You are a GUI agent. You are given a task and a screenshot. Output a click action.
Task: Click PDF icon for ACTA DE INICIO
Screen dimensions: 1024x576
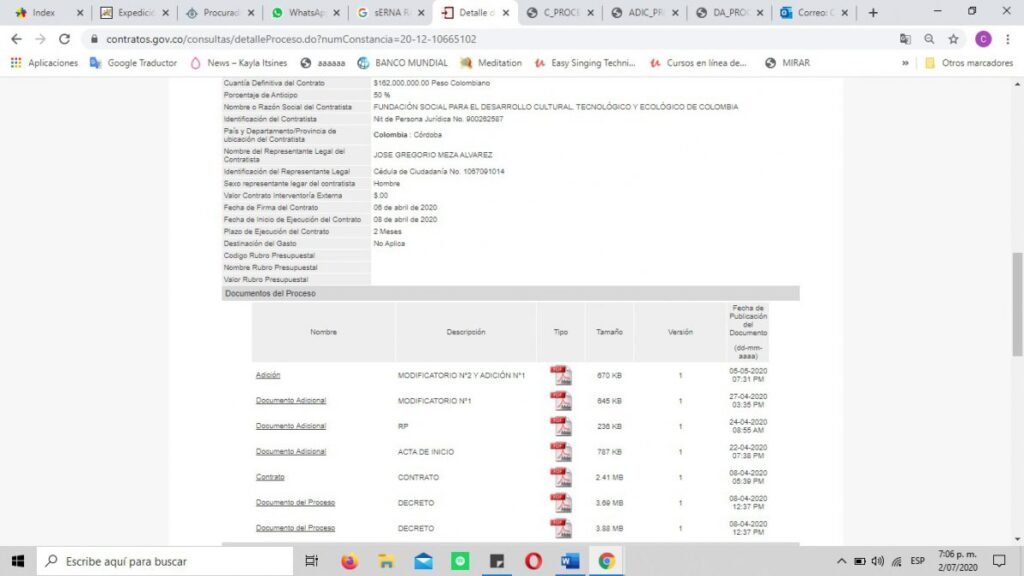[x=561, y=452]
